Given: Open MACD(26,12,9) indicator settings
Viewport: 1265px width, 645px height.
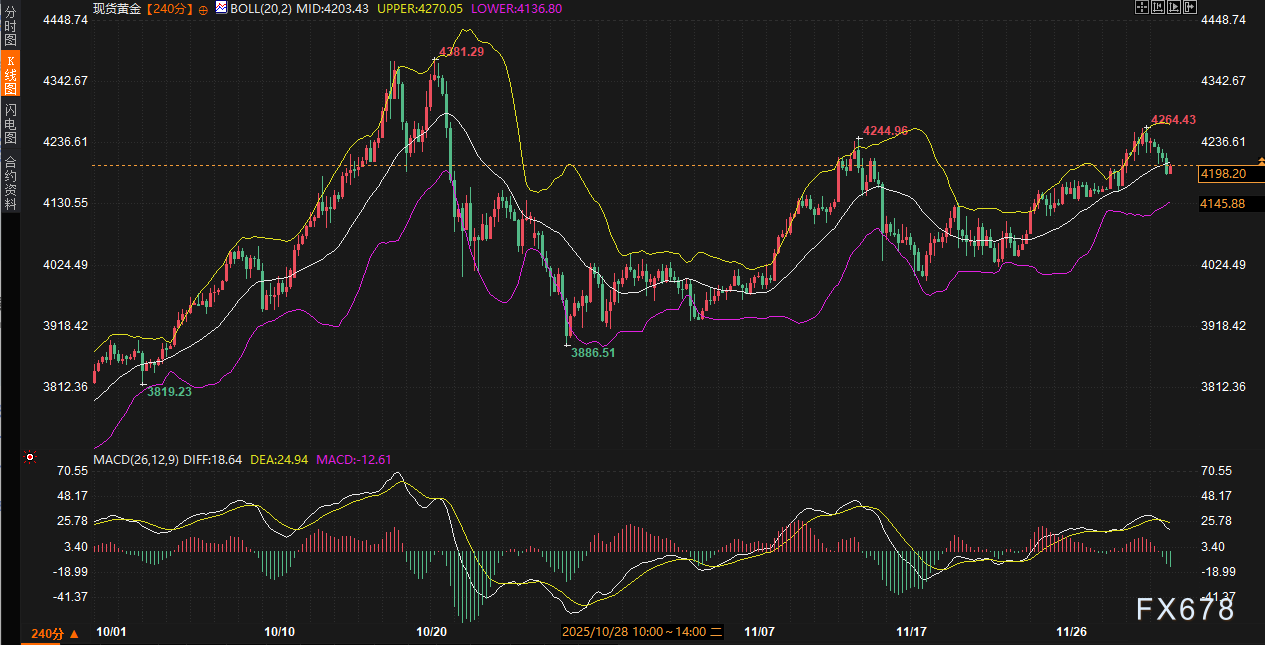Looking at the screenshot, I should (x=134, y=460).
